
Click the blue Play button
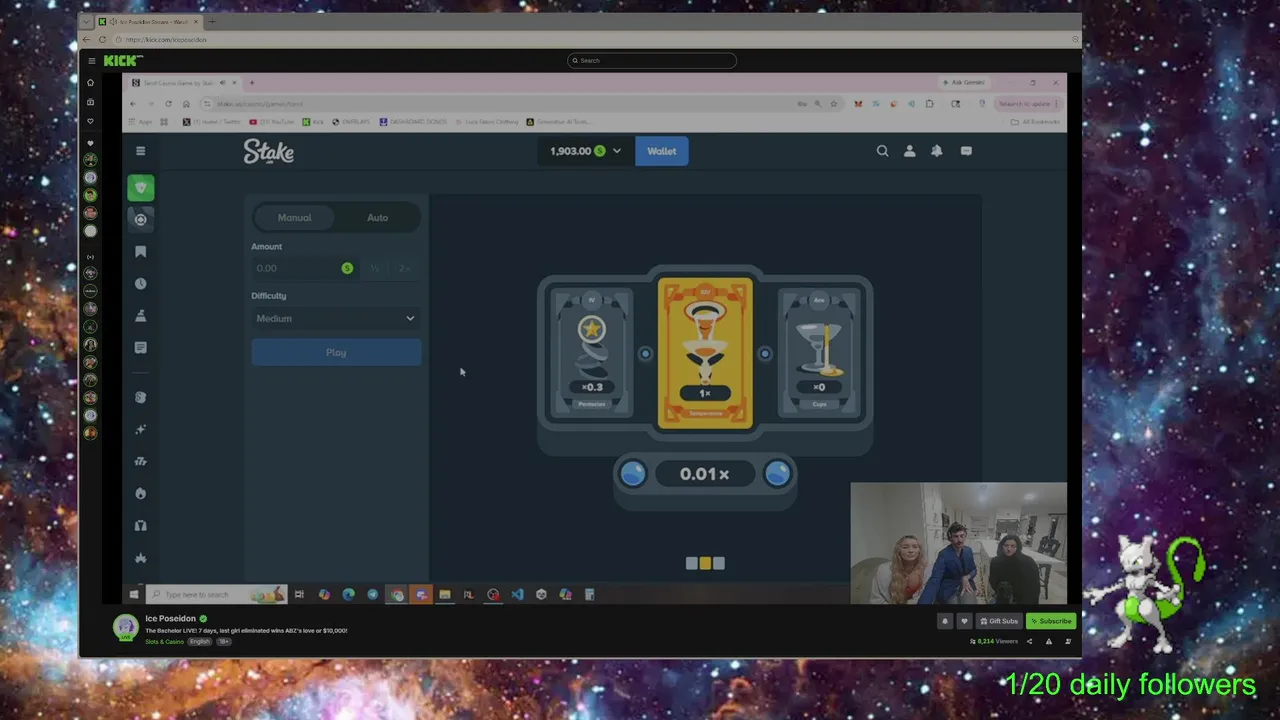point(336,353)
